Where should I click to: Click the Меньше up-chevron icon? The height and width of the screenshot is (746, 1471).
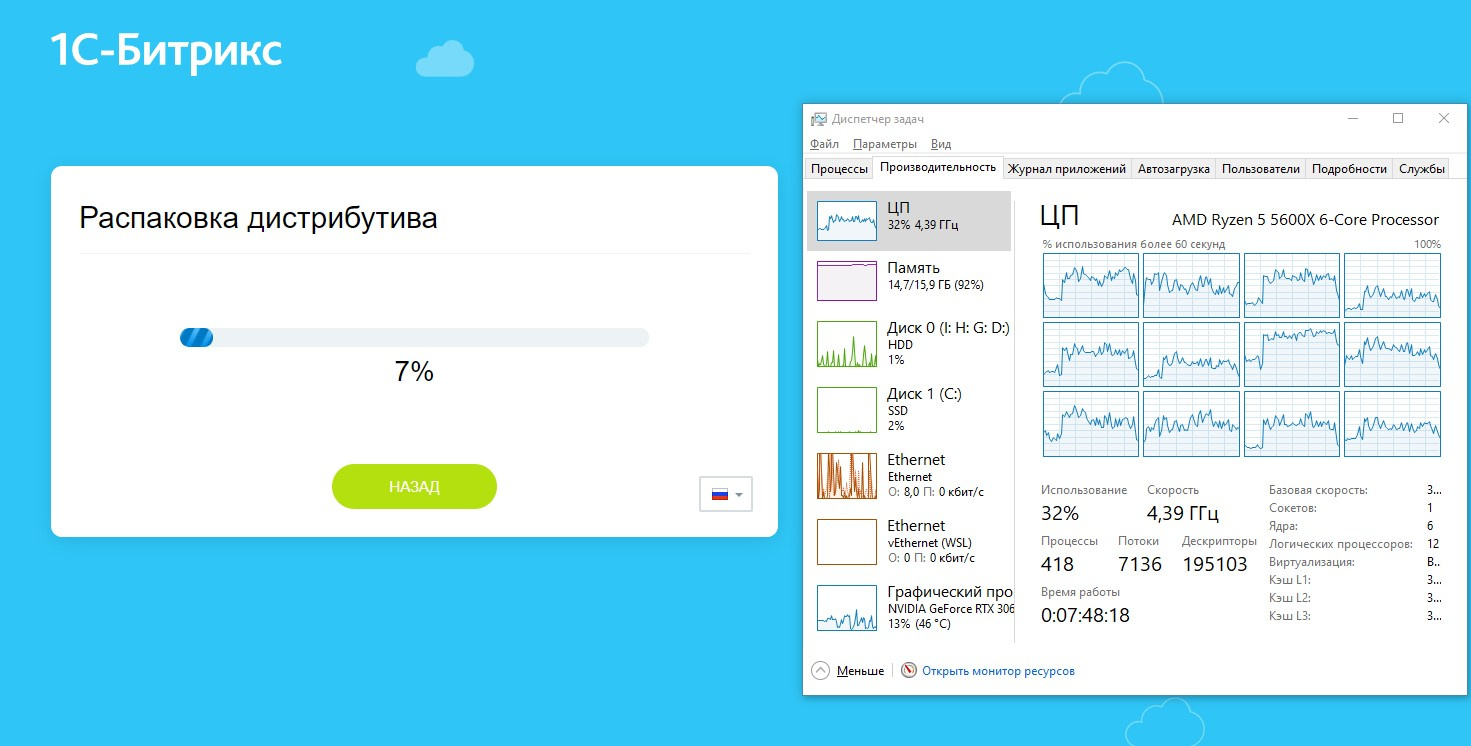click(821, 671)
